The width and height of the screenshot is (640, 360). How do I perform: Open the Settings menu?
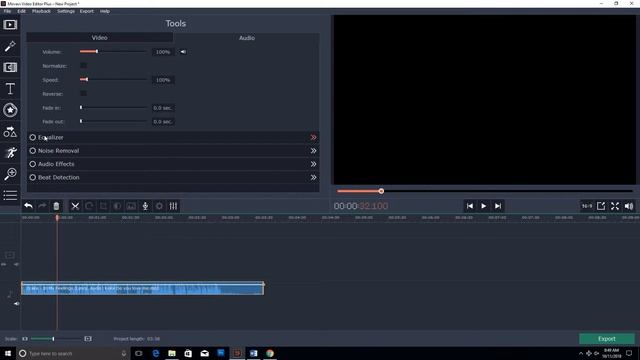click(66, 11)
